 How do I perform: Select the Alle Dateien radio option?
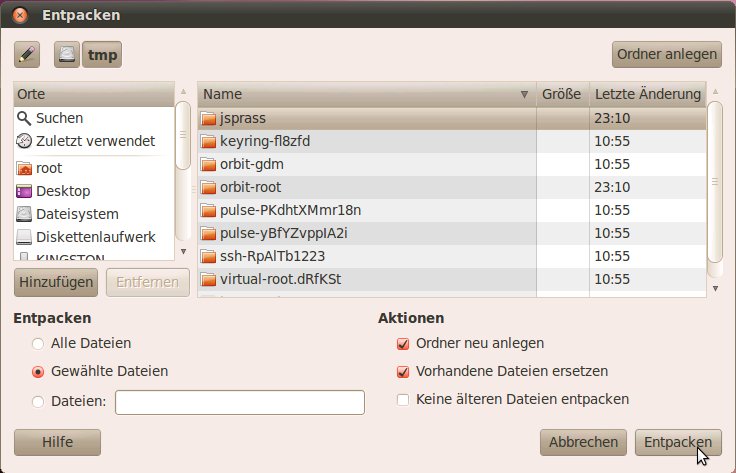point(38,343)
